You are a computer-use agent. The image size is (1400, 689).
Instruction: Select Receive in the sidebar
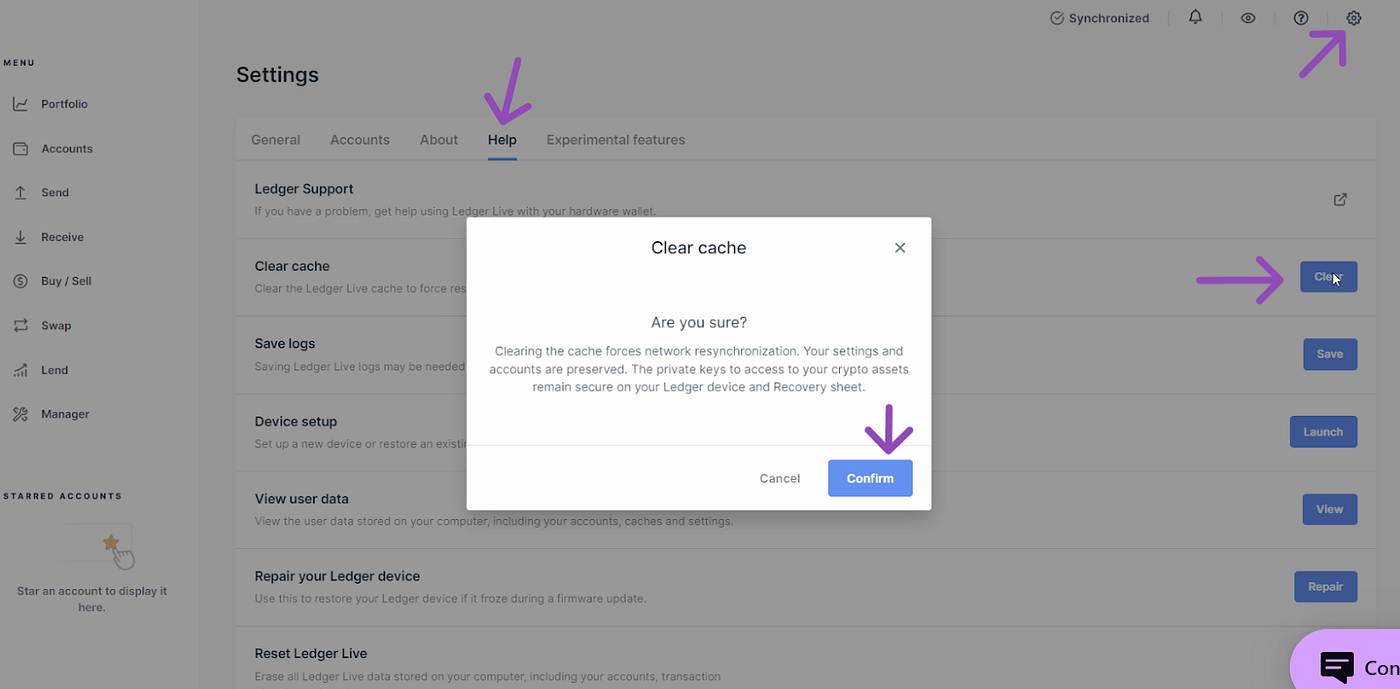coord(62,237)
